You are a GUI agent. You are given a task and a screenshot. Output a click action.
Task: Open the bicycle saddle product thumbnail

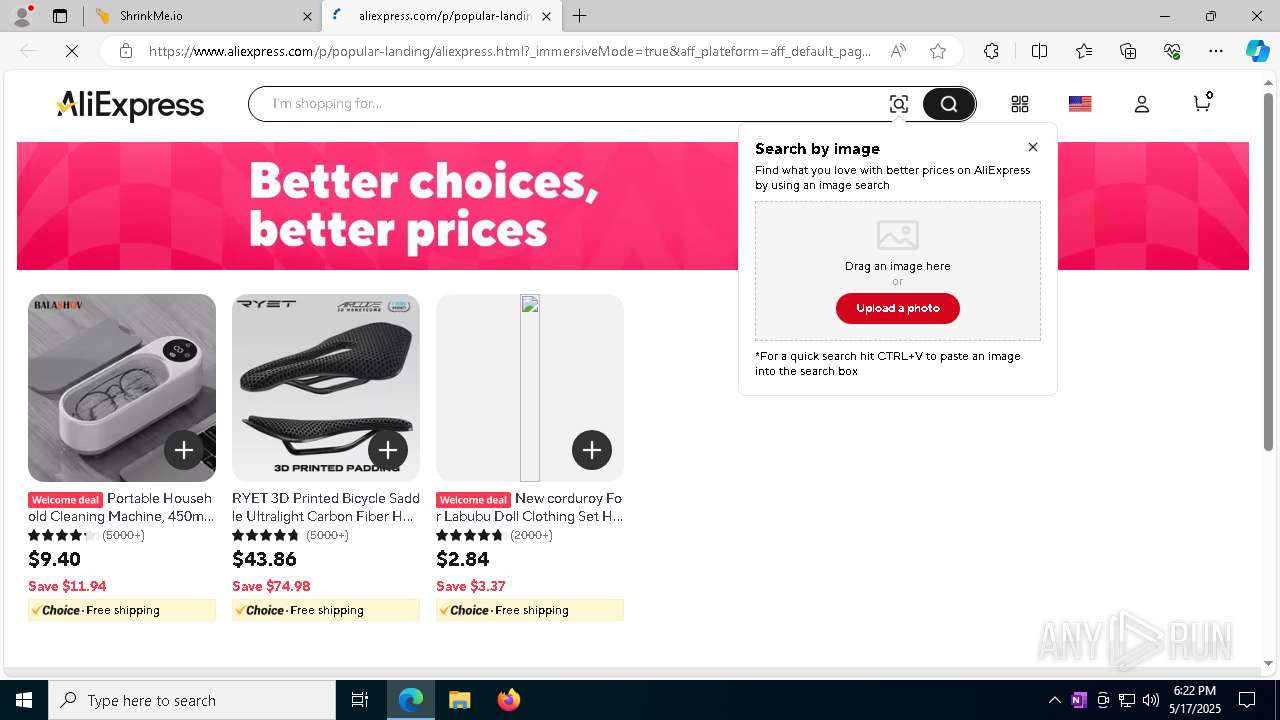tap(326, 388)
